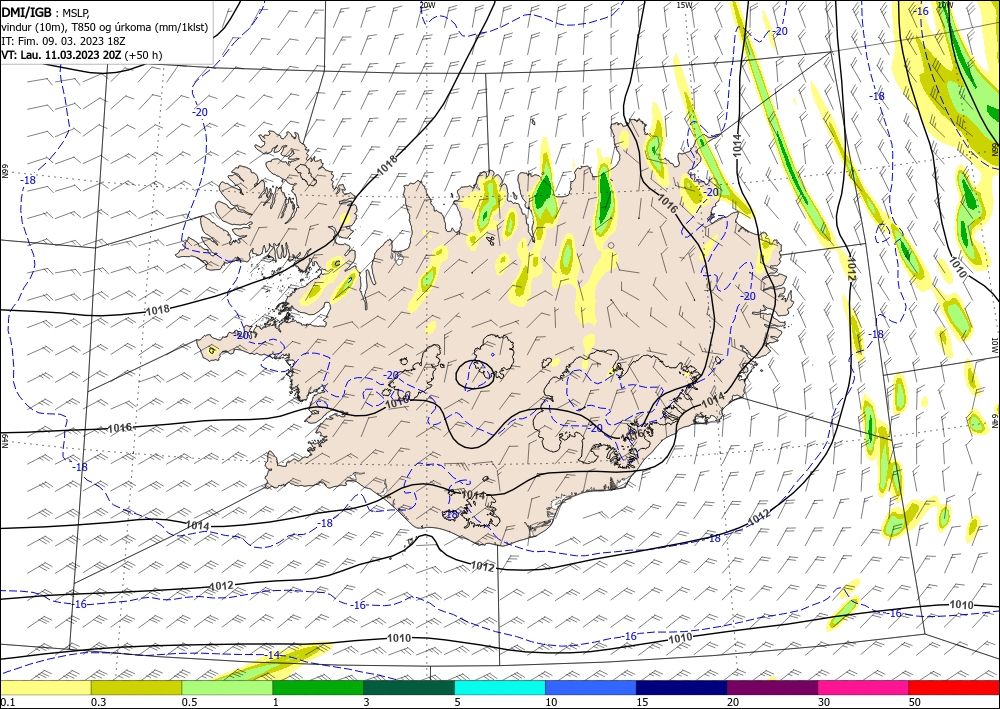Click the closed circular isobar in central Iceland
This screenshot has height=709, width=1000.
tap(474, 374)
